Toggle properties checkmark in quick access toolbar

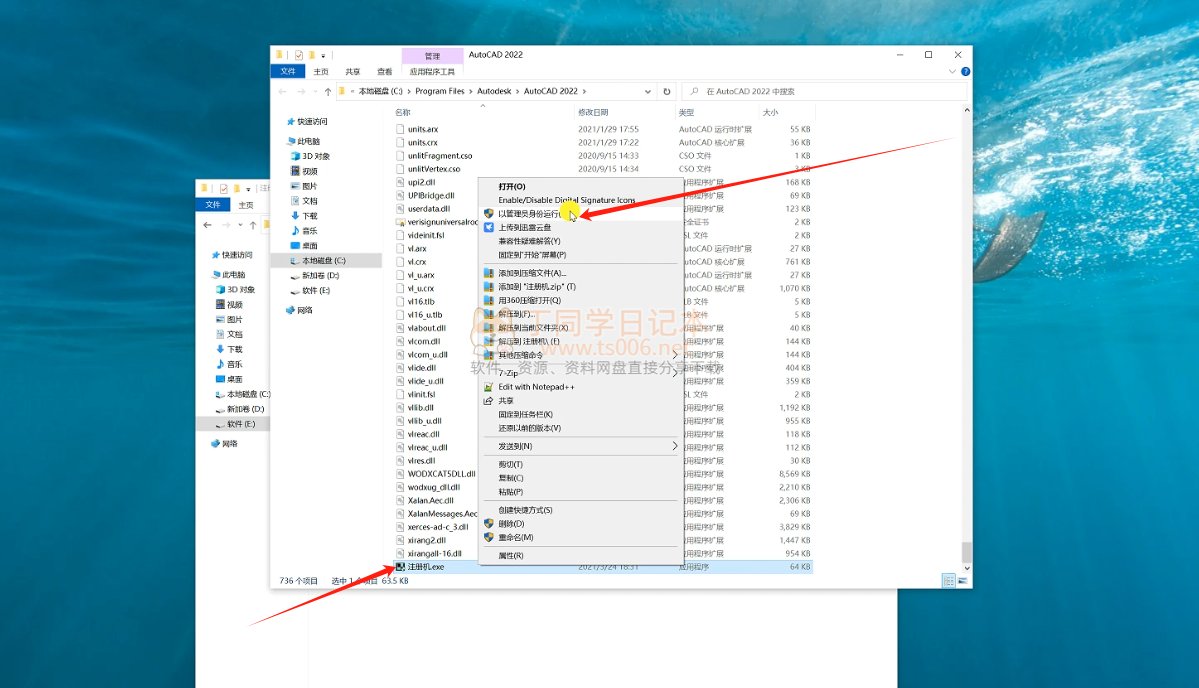[x=297, y=55]
